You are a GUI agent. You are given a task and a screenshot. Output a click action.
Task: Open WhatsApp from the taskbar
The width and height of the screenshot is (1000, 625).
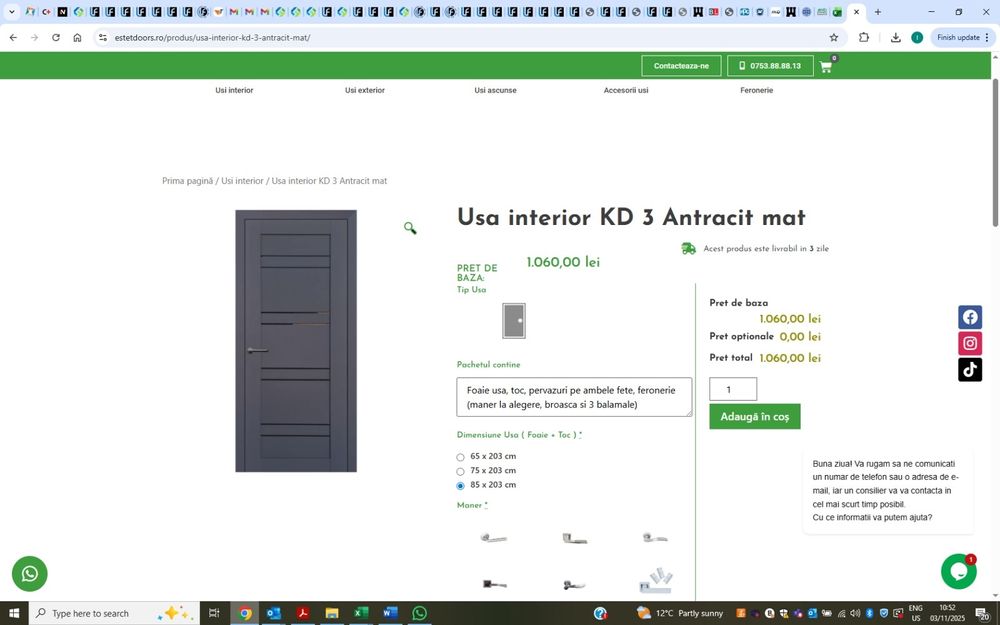419,613
